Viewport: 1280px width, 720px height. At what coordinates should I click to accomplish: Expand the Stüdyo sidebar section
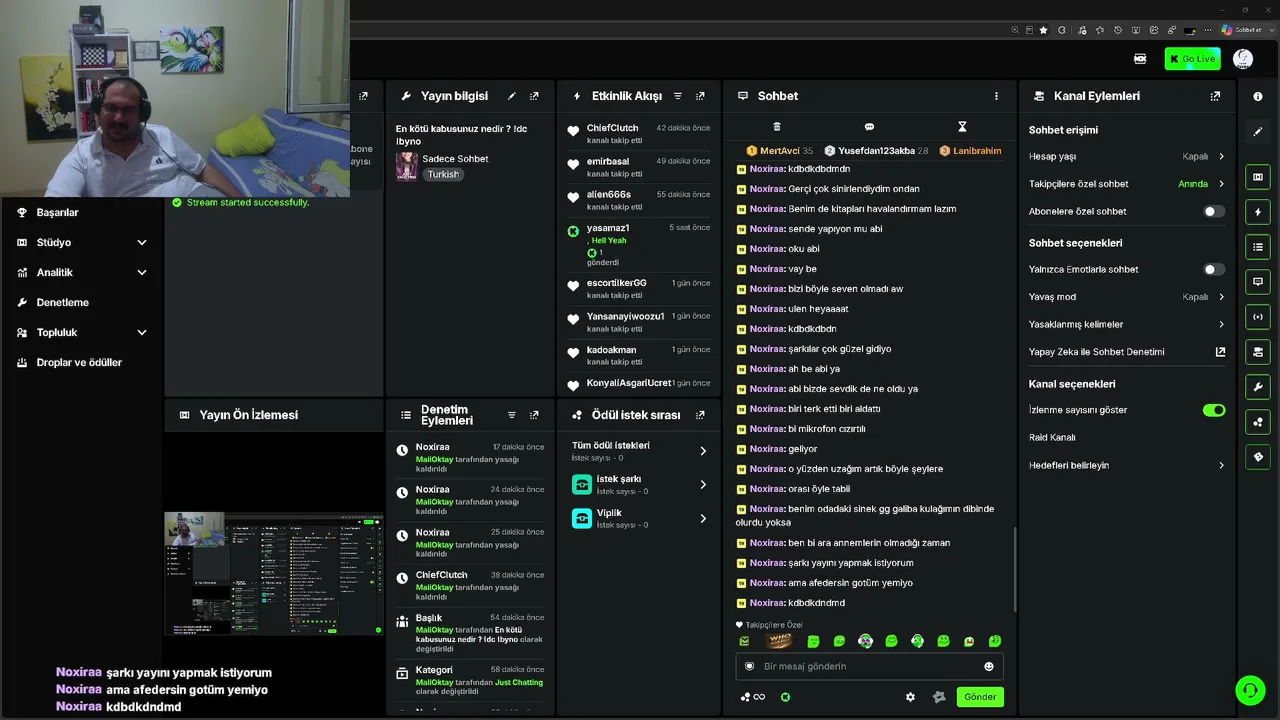tap(82, 242)
